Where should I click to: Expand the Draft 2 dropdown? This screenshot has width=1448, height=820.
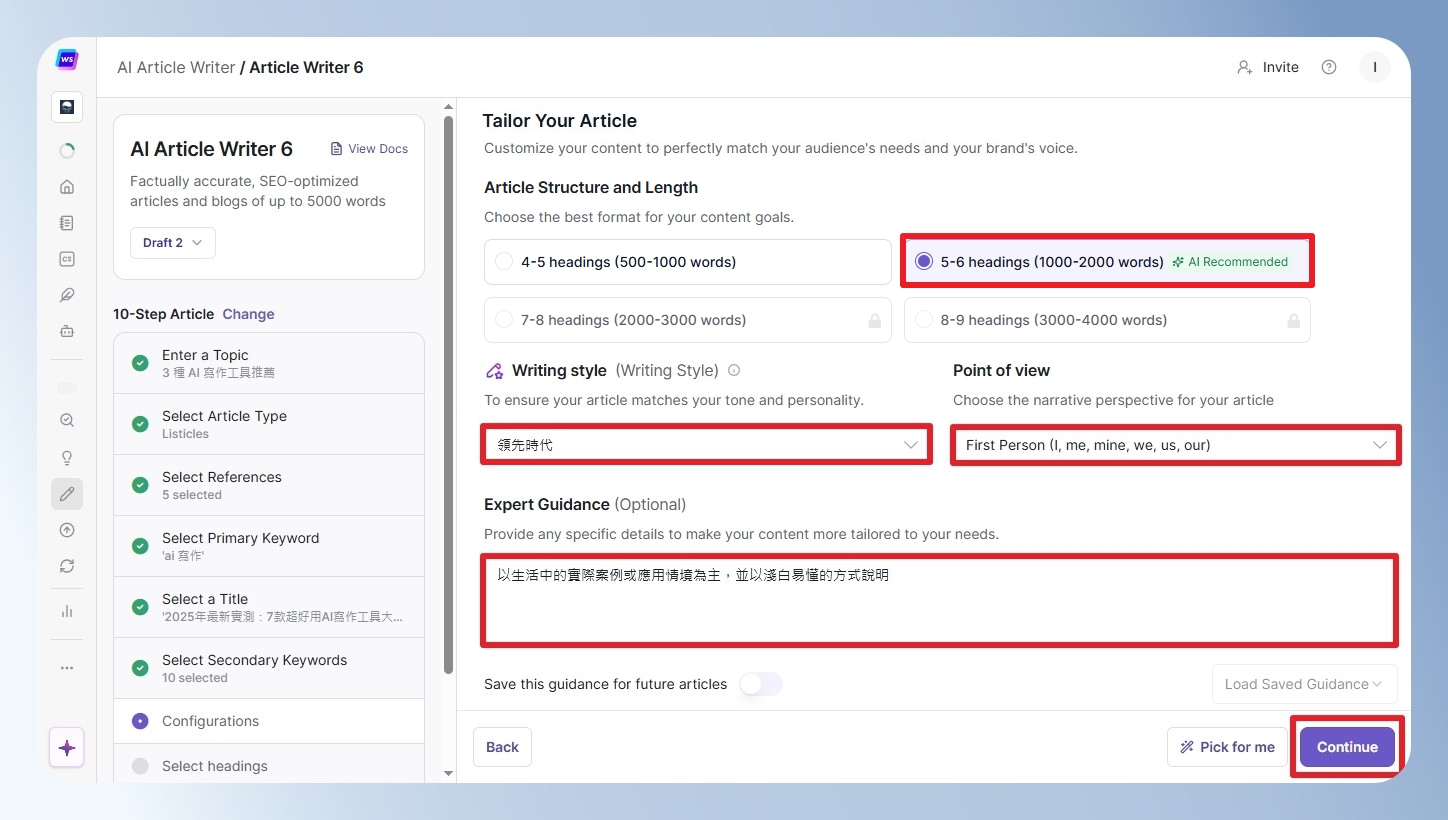[172, 243]
